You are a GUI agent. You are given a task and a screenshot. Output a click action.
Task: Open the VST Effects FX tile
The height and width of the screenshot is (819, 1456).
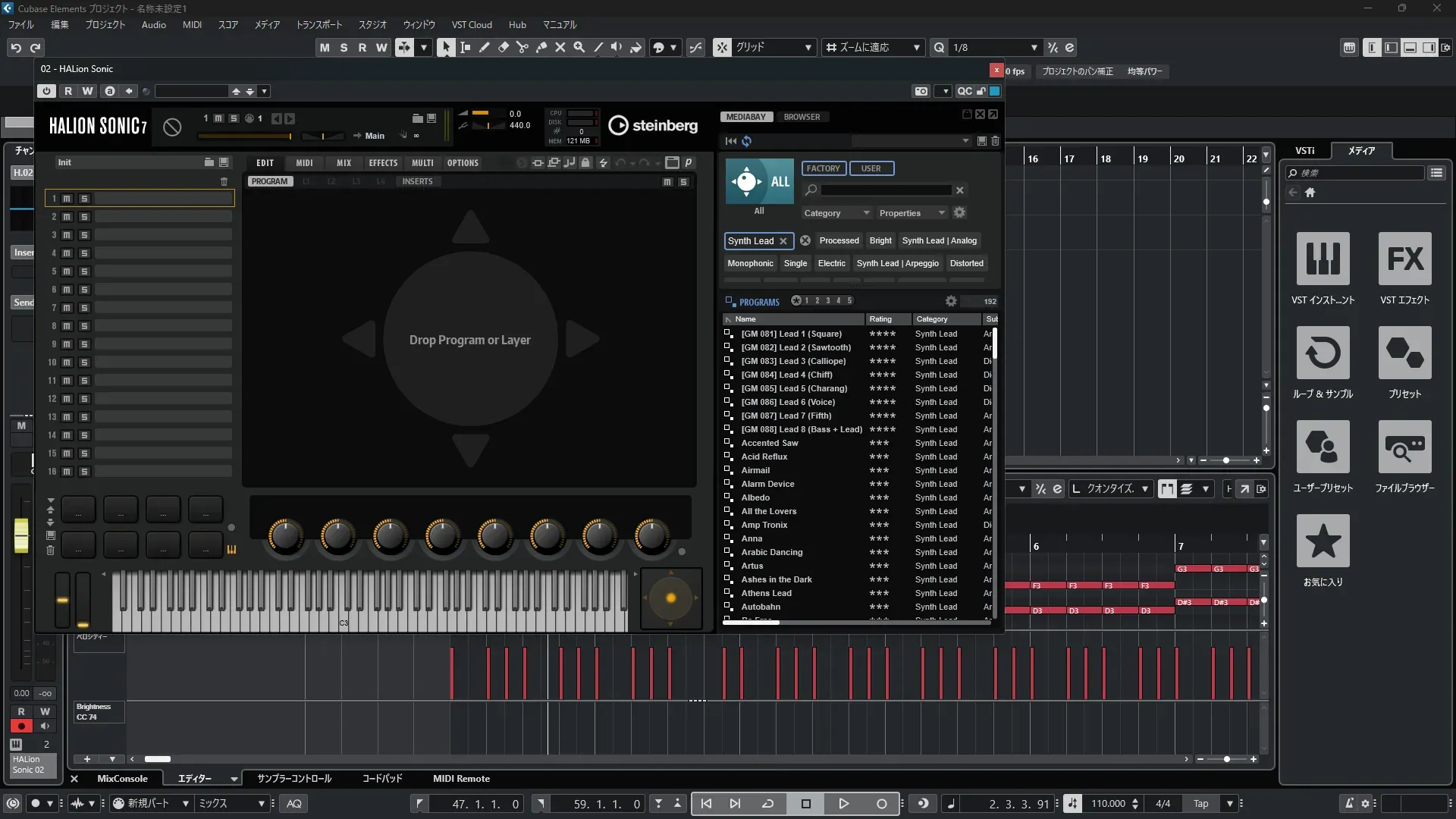(1404, 259)
